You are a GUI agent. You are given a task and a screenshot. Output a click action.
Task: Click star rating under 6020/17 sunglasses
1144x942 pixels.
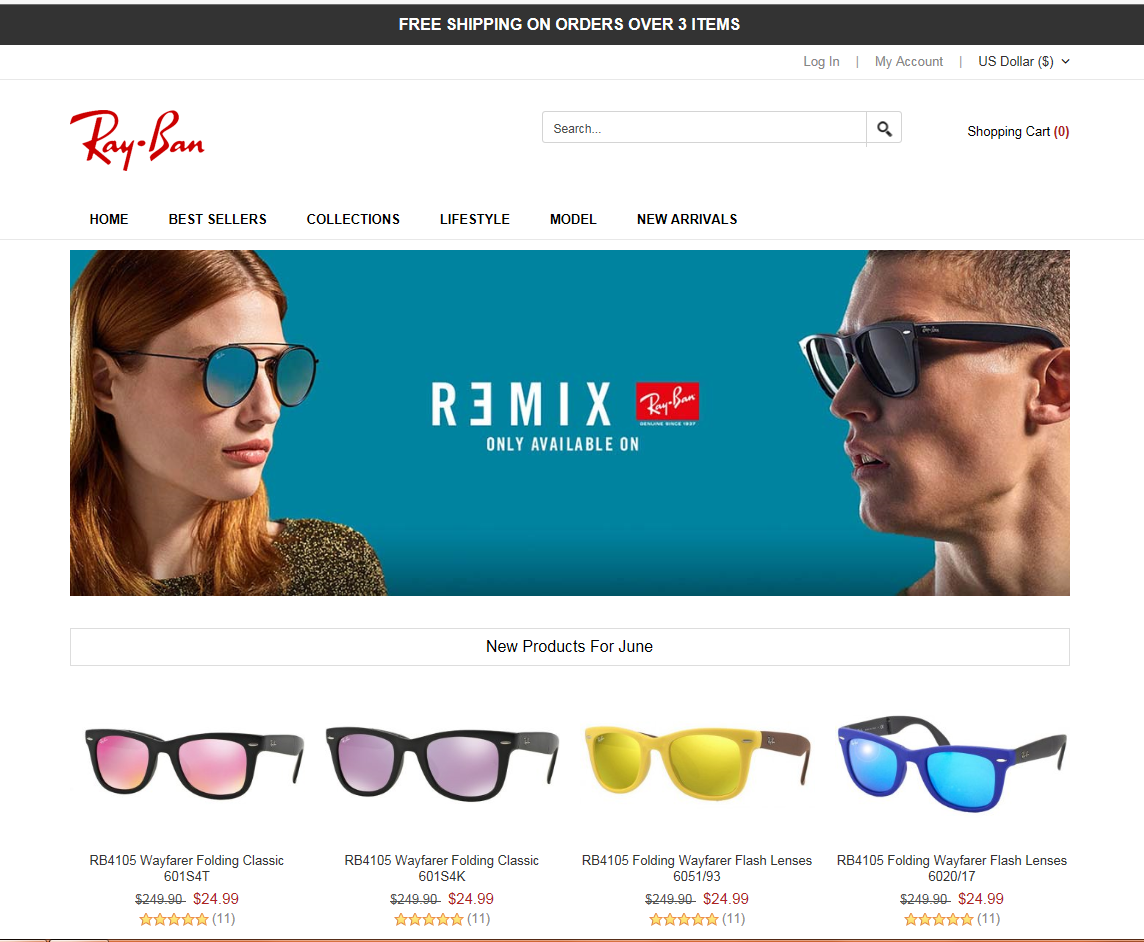click(x=938, y=919)
